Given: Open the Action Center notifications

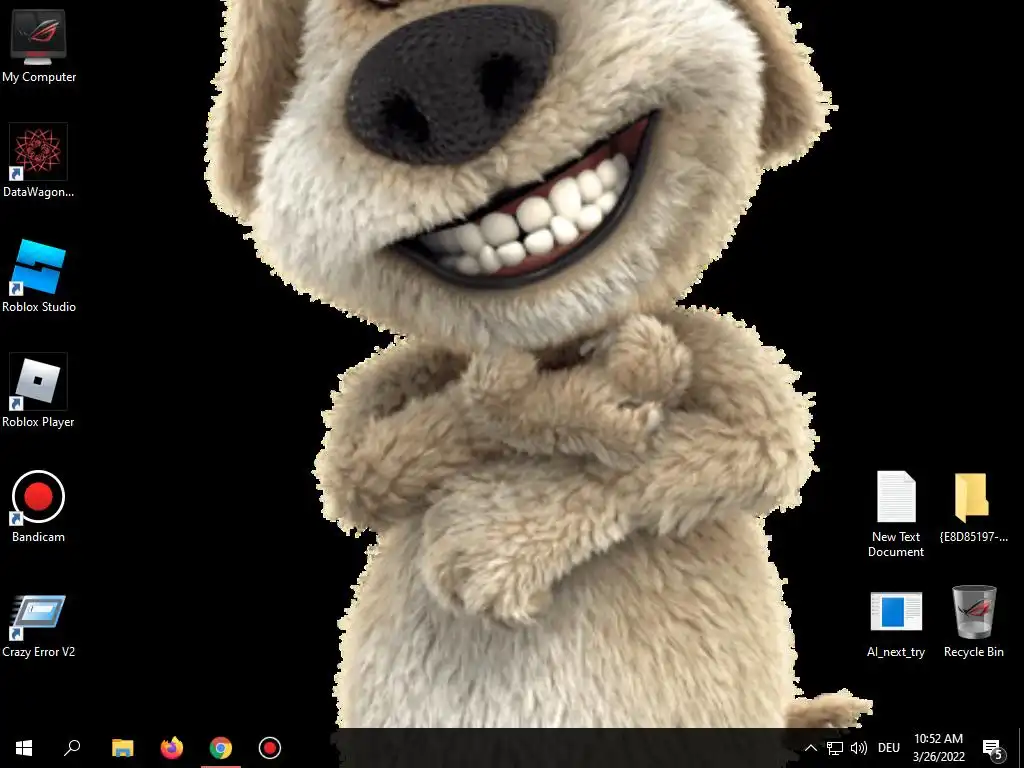Looking at the screenshot, I should 993,748.
